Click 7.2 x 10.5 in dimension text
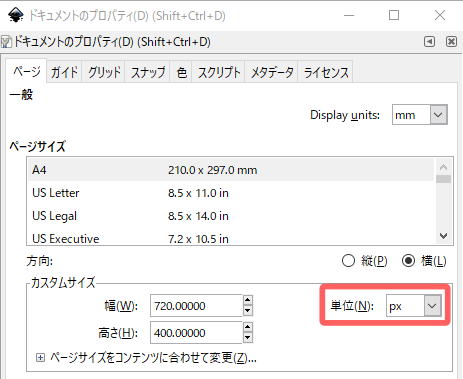Viewport: 463px width, 379px height. click(198, 239)
